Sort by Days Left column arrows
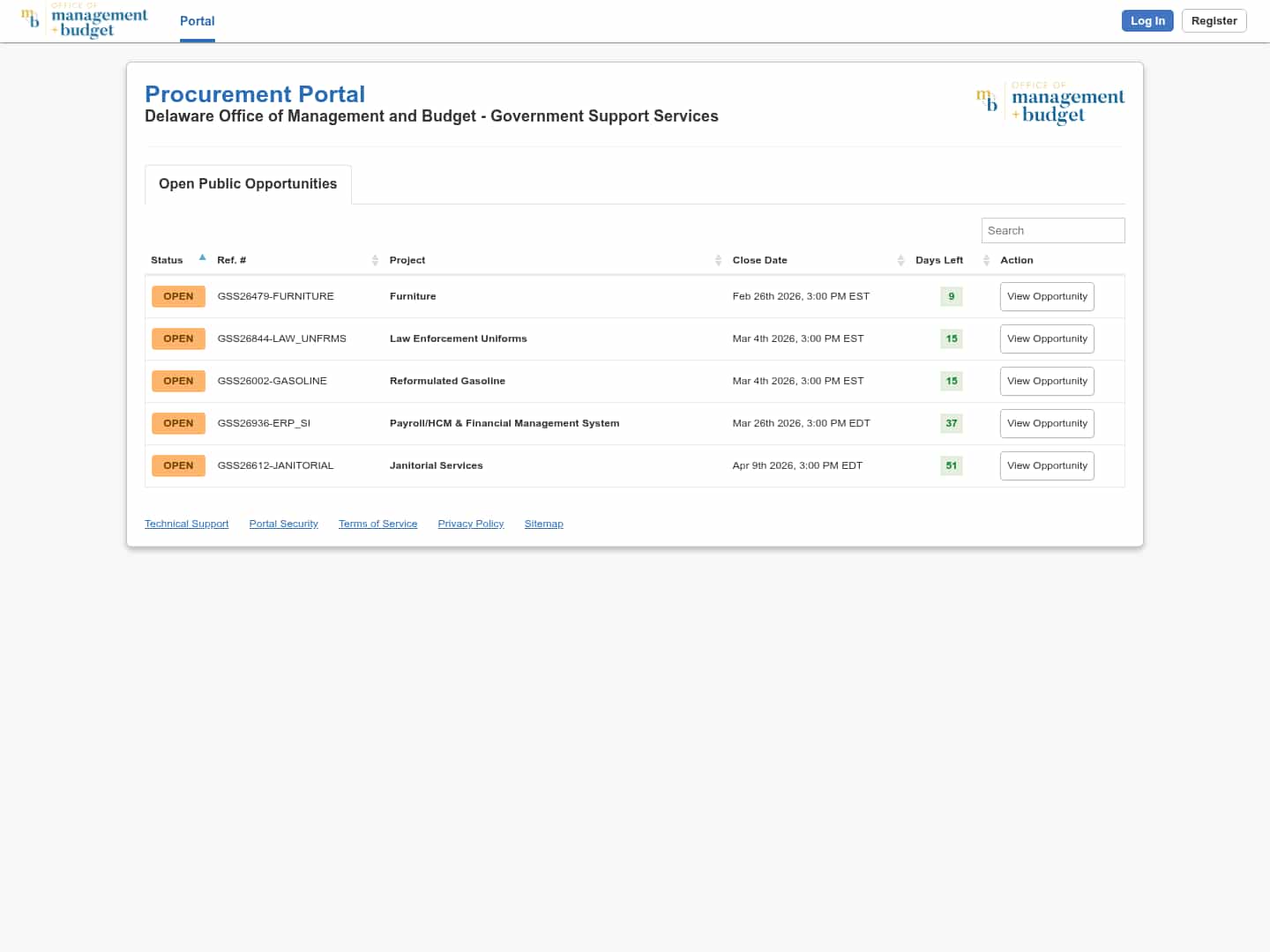 pyautogui.click(x=986, y=260)
